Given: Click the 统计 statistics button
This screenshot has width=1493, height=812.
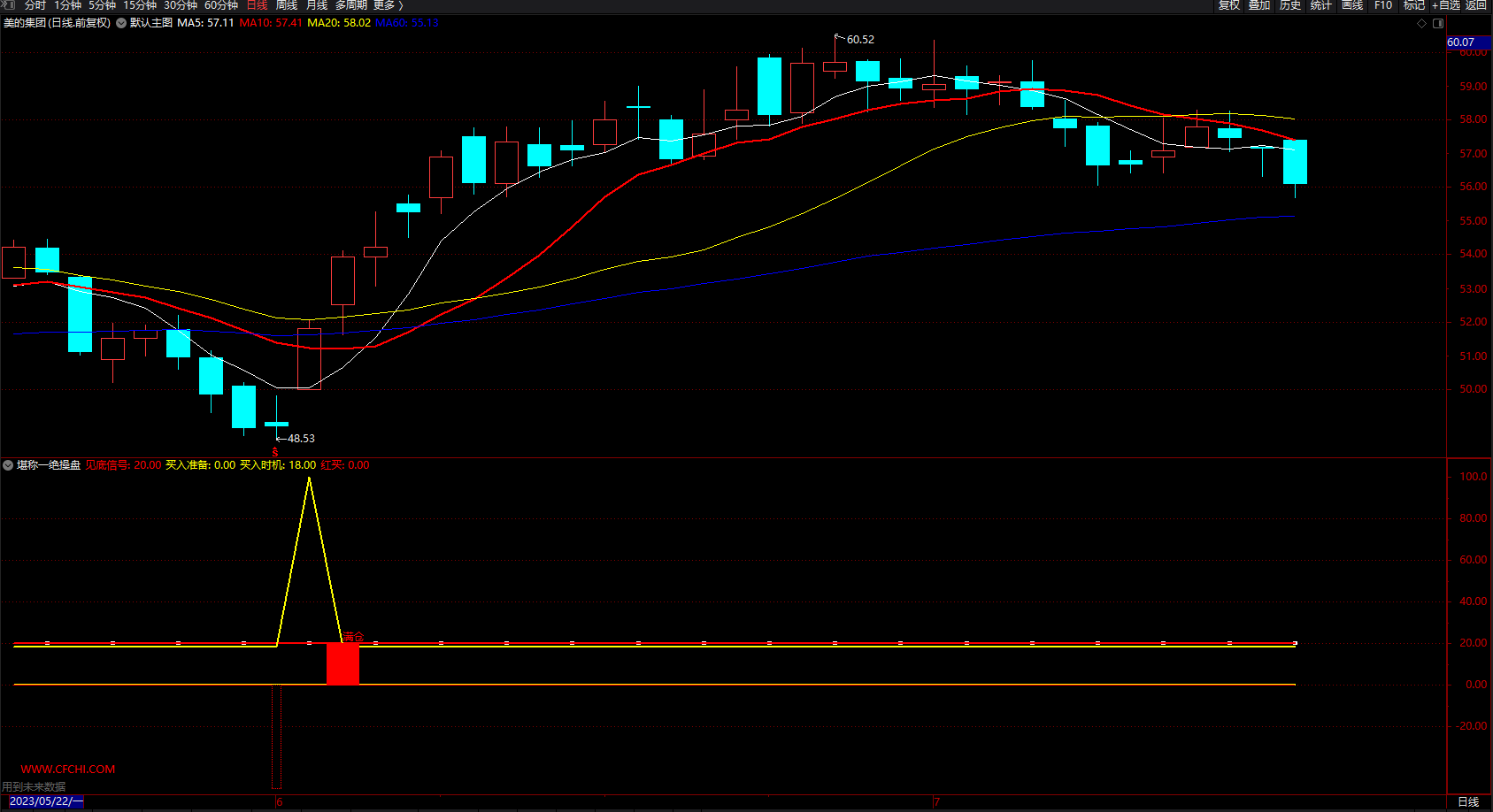Looking at the screenshot, I should click(1321, 5).
